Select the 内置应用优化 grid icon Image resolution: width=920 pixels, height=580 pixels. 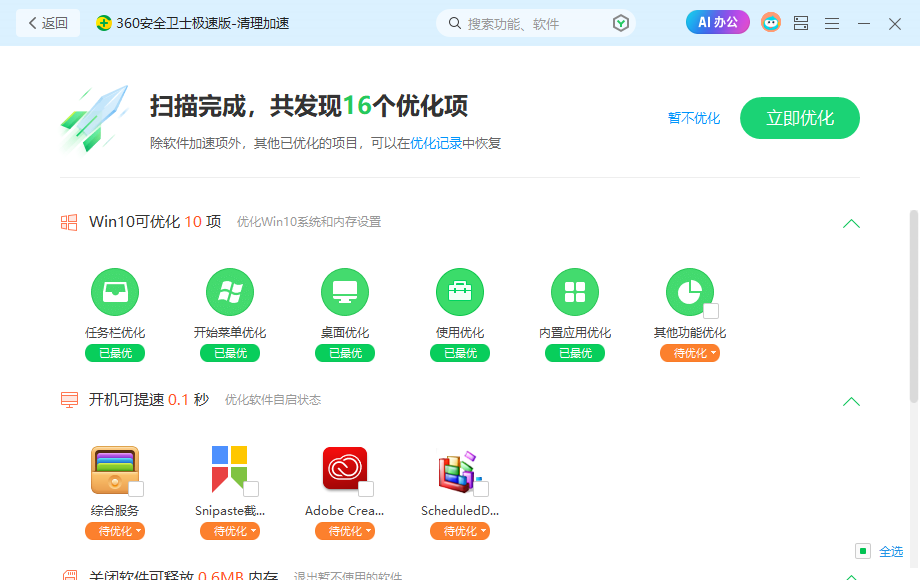click(x=575, y=292)
